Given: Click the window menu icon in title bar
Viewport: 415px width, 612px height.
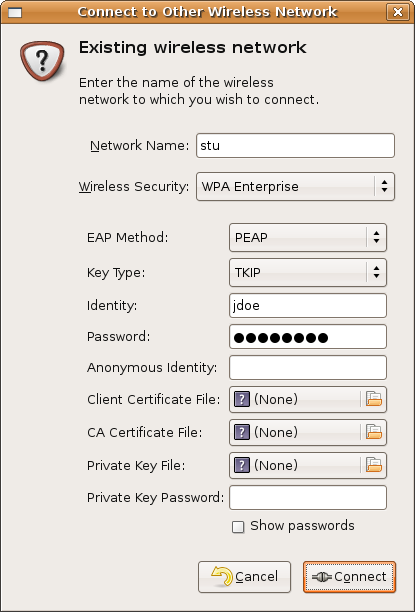Looking at the screenshot, I should tap(14, 12).
